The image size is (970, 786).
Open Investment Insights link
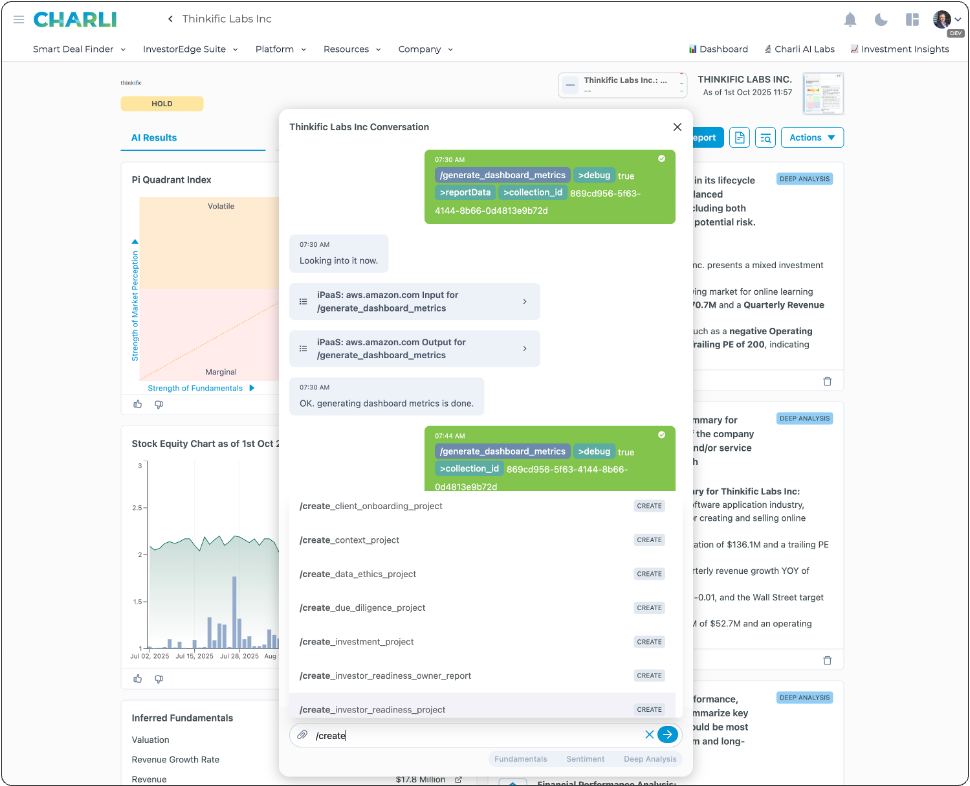pos(899,49)
